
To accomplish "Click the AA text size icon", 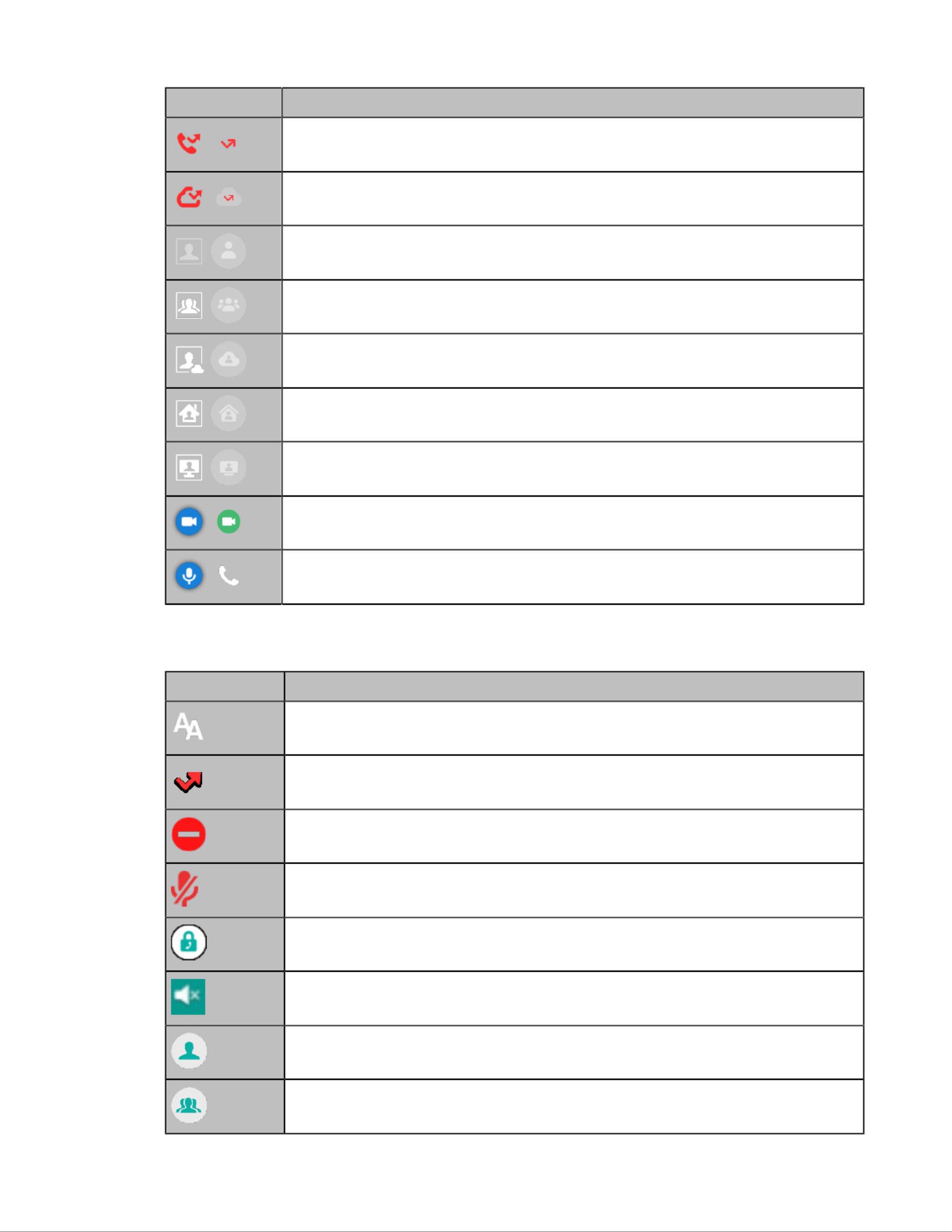I will pos(189,726).
